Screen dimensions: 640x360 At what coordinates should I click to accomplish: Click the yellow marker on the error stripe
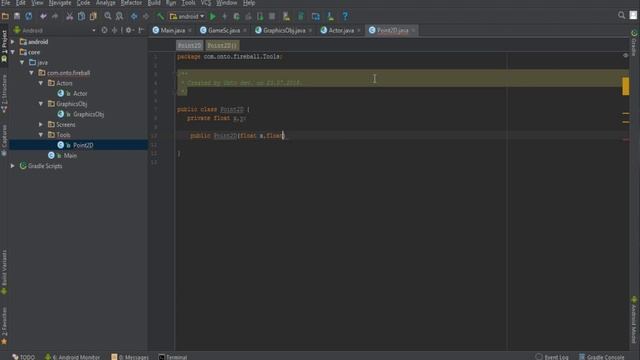625,86
